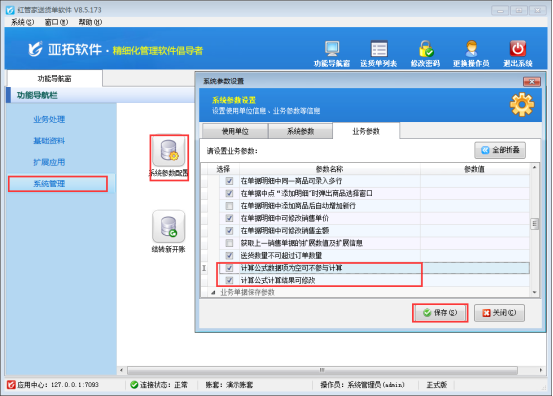Click the parameter list scroll-down arrow

pos(534,292)
